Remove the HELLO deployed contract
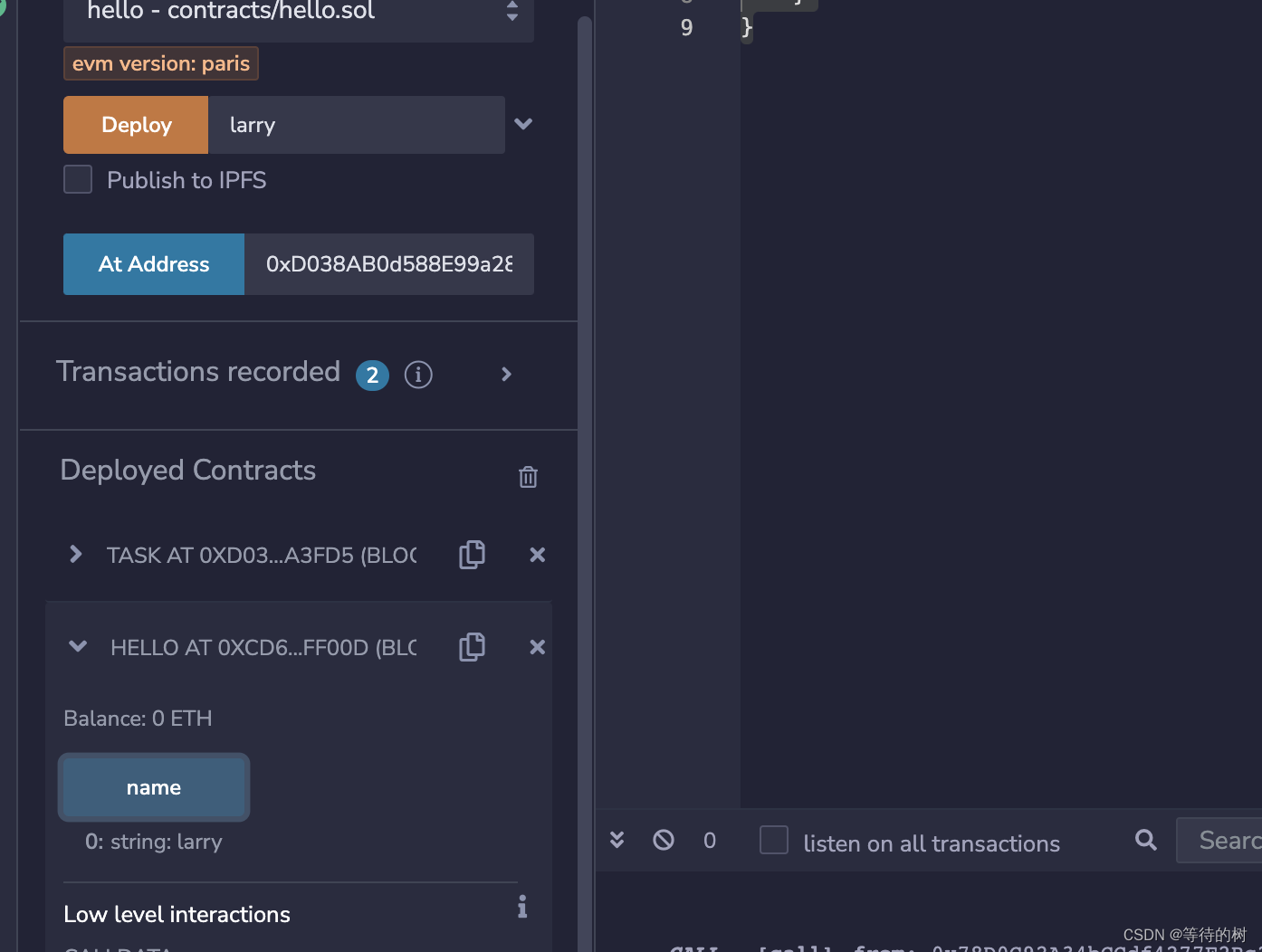The width and height of the screenshot is (1262, 952). point(538,647)
